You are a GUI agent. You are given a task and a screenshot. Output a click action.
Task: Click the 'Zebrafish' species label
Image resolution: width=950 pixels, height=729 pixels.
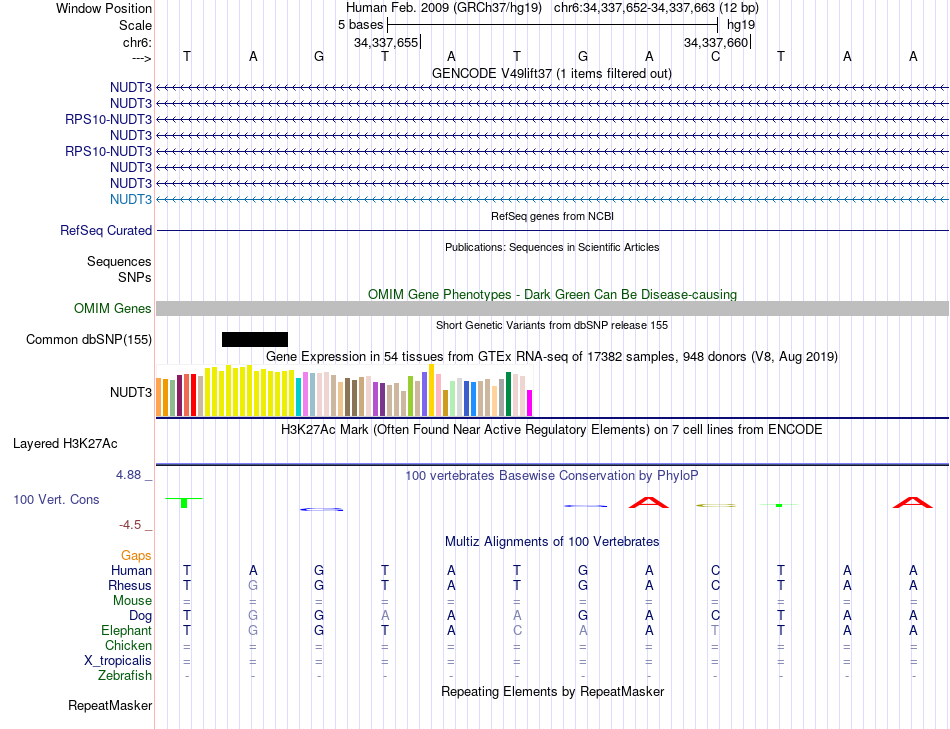pos(125,675)
